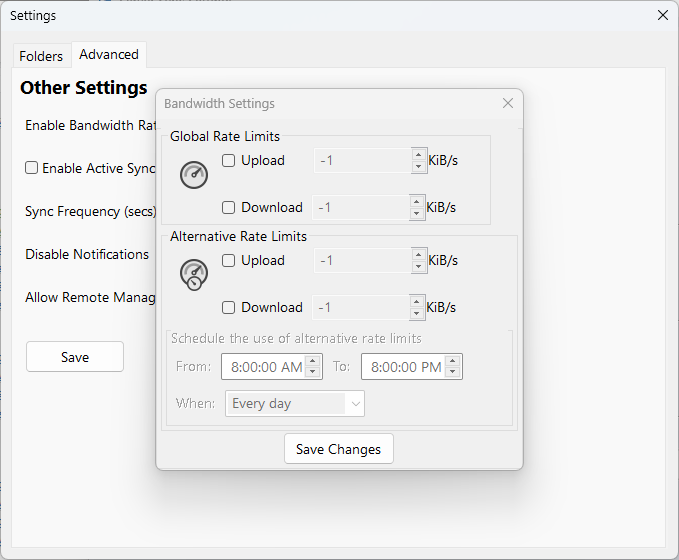Click the Global Rate Limits speedometer icon
The height and width of the screenshot is (560, 679).
(x=194, y=175)
